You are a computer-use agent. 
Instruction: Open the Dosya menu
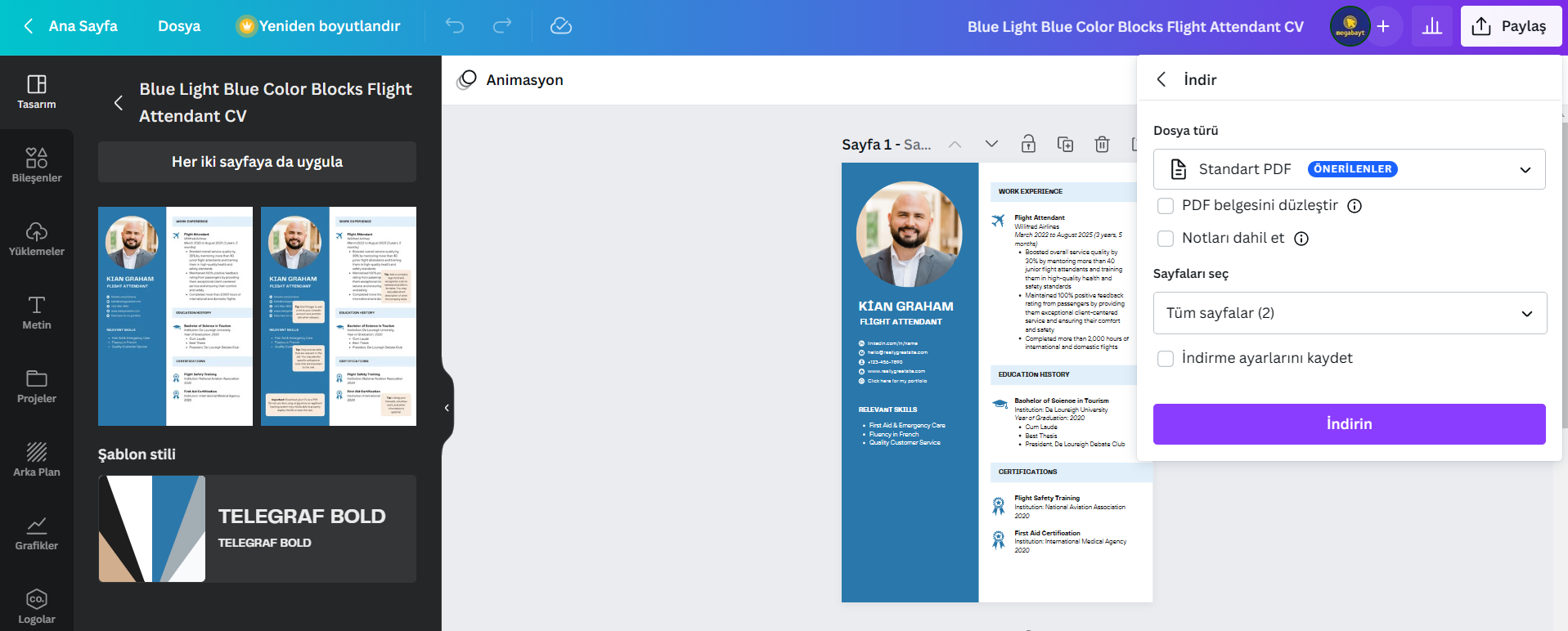point(179,26)
